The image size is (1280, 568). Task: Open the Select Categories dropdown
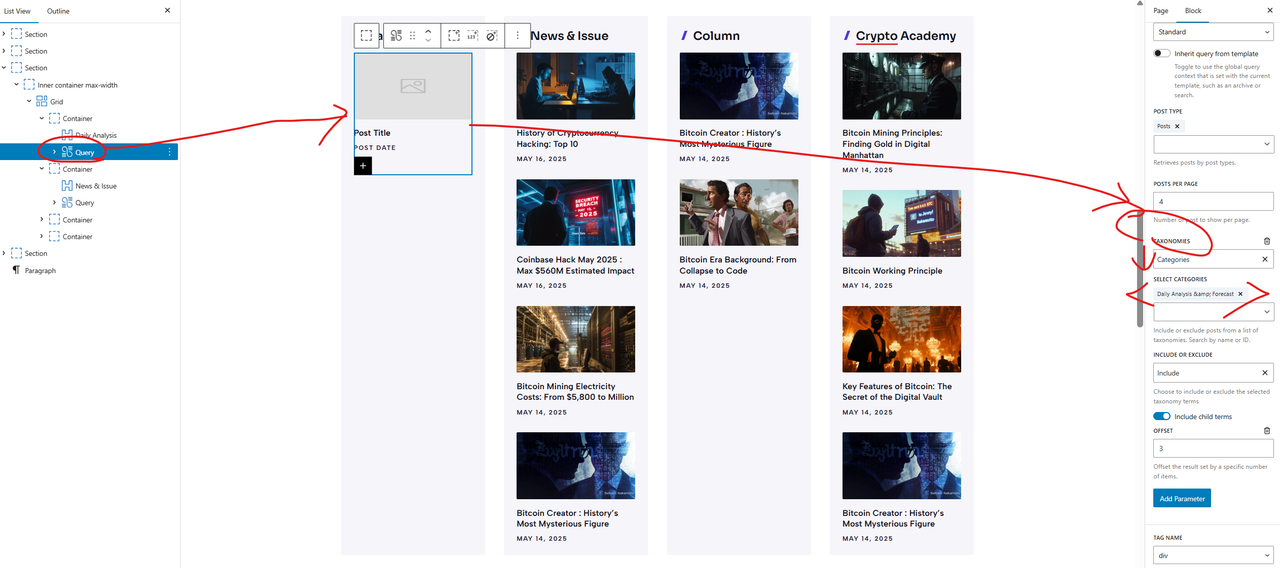click(1213, 312)
